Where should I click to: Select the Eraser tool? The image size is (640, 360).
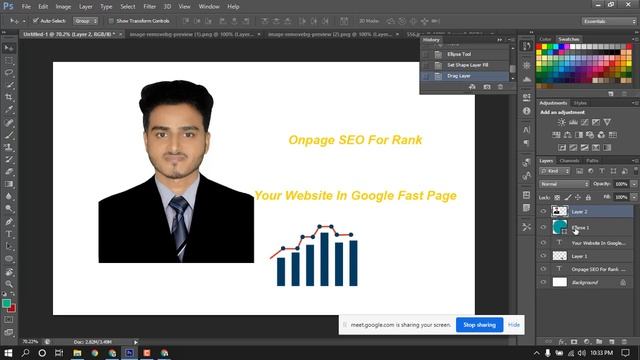(9, 171)
